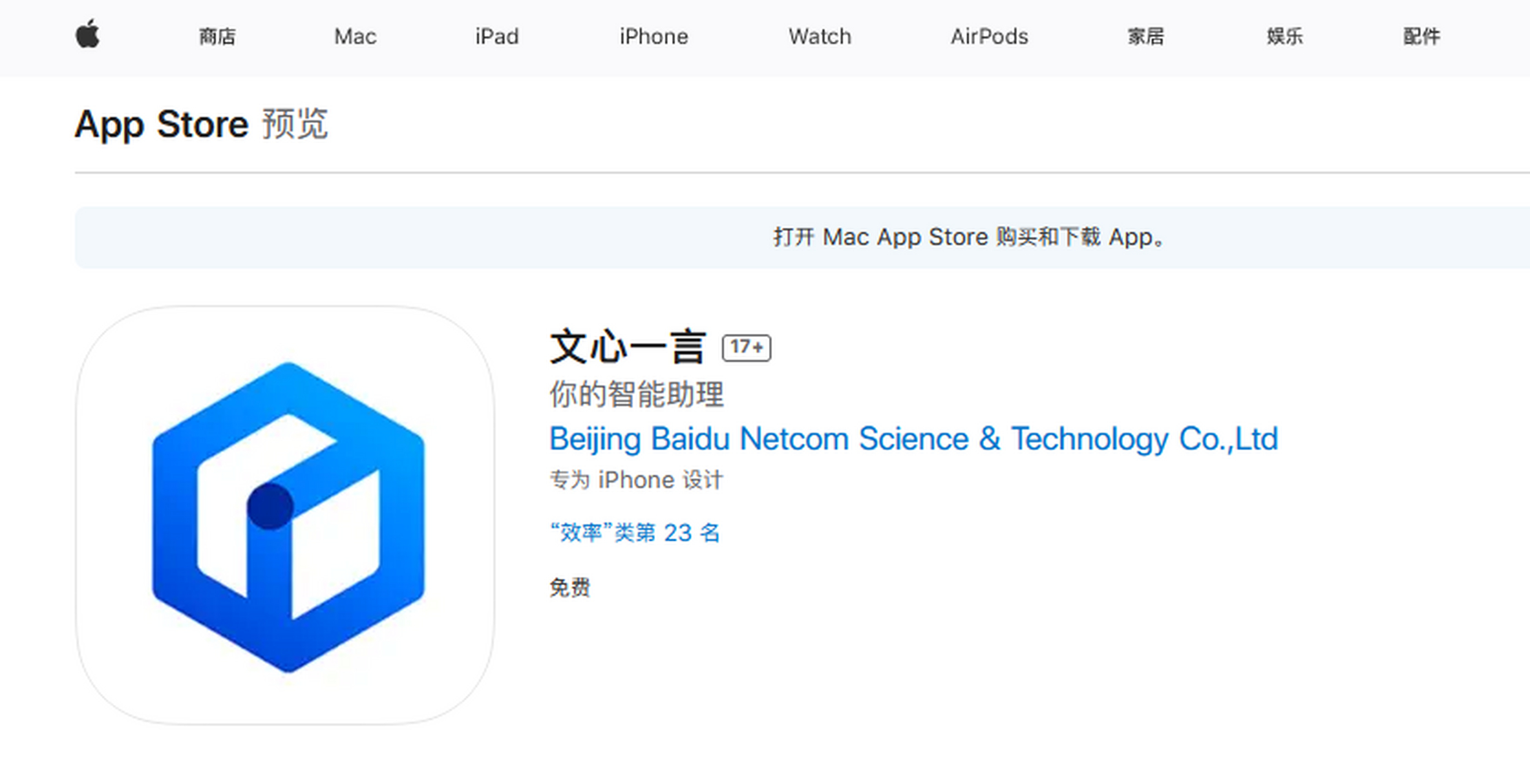Viewport: 1530px width, 784px height.
Task: Open the Watch navigation item
Action: [x=820, y=37]
